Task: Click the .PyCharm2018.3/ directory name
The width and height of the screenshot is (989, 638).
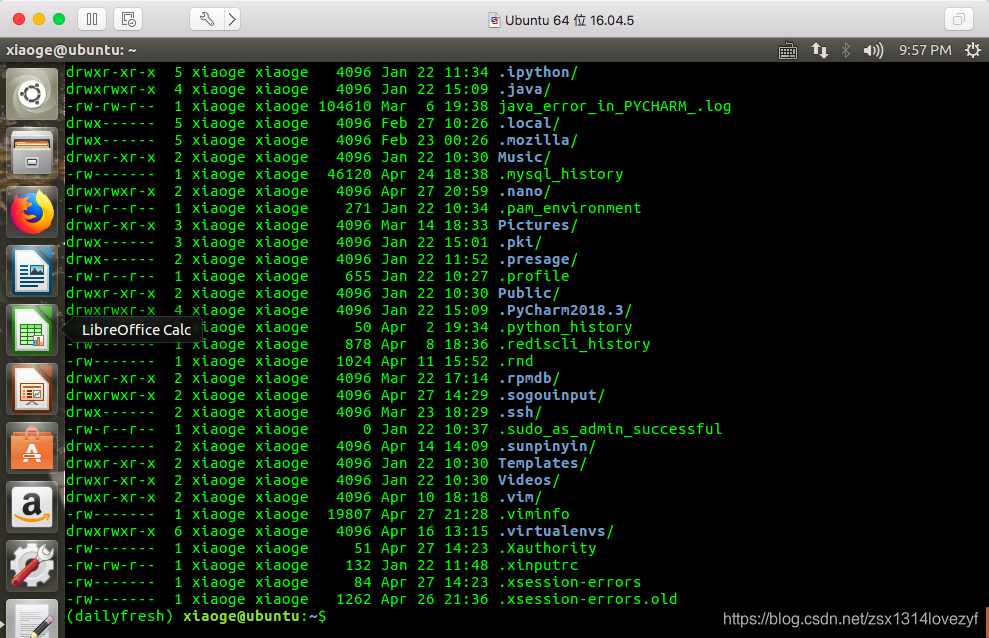Action: click(x=565, y=311)
